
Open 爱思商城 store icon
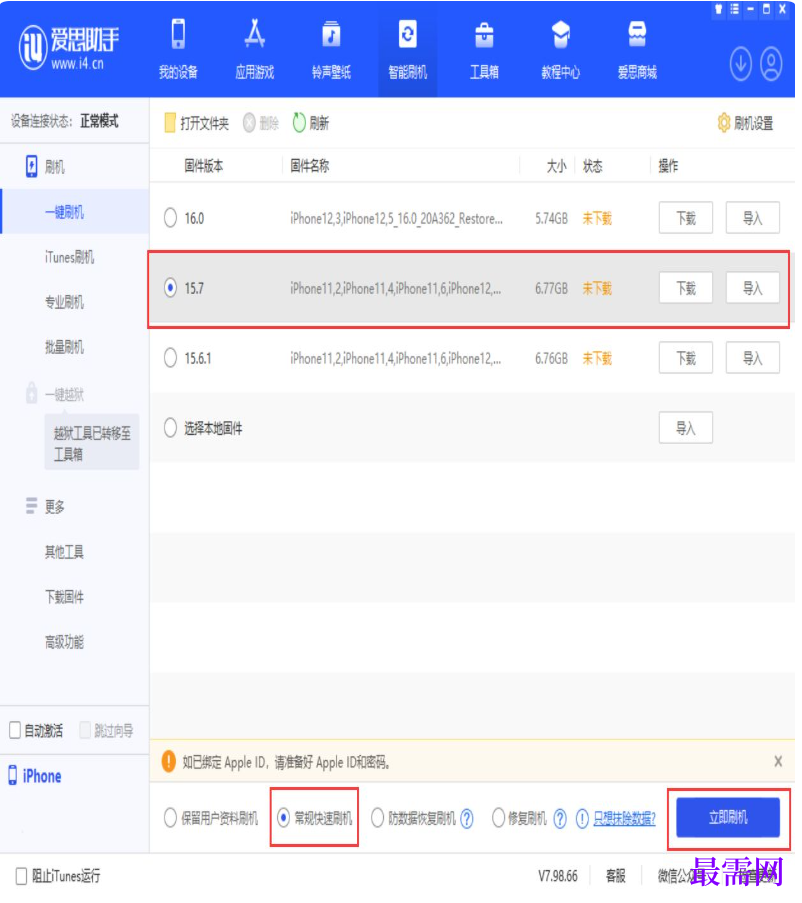click(637, 48)
